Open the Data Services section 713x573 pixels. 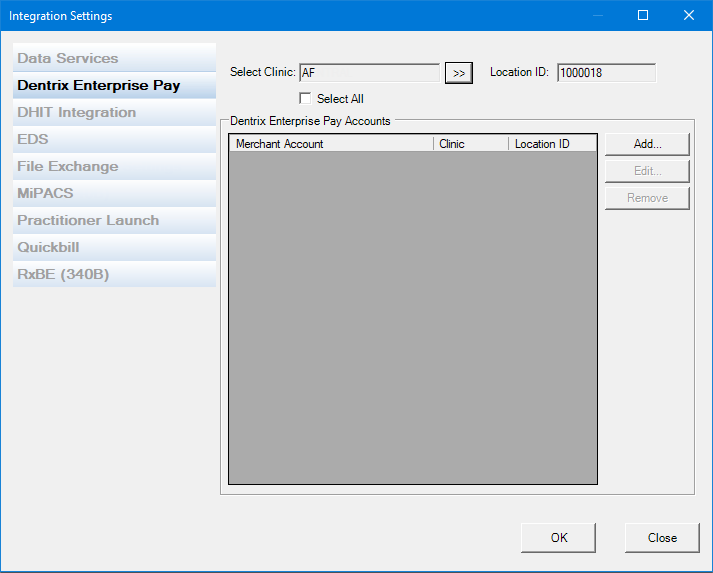coord(114,58)
